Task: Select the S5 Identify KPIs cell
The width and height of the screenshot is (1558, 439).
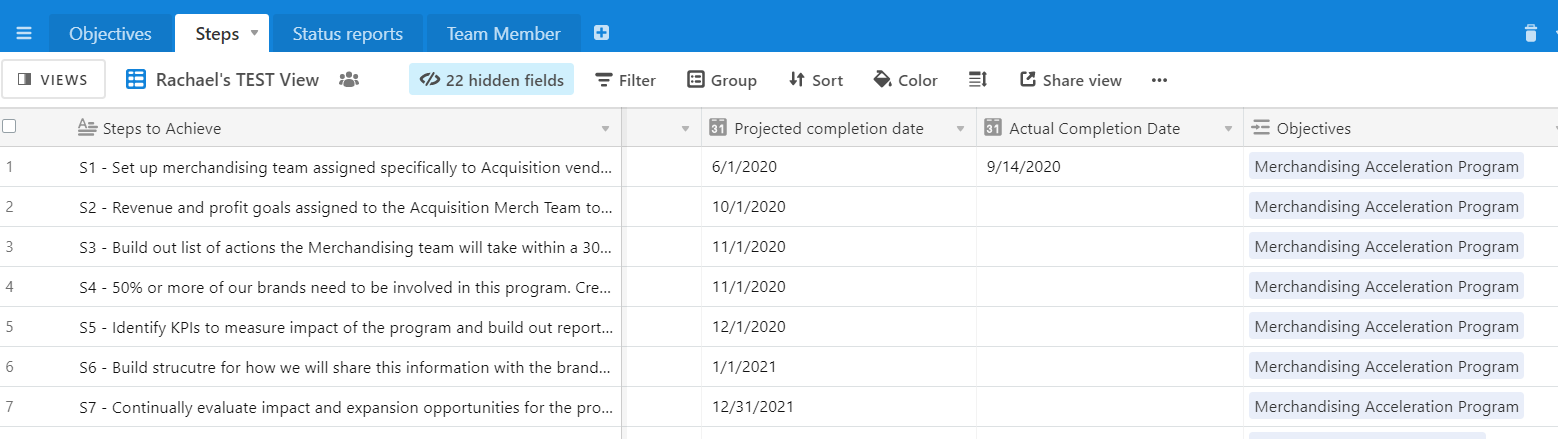Action: point(346,327)
